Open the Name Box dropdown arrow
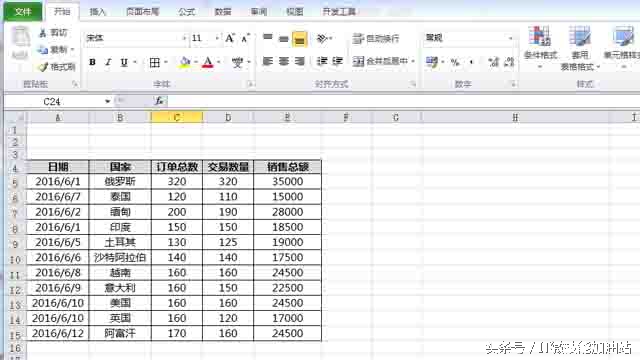Viewport: 640px width, 360px height. tap(107, 101)
